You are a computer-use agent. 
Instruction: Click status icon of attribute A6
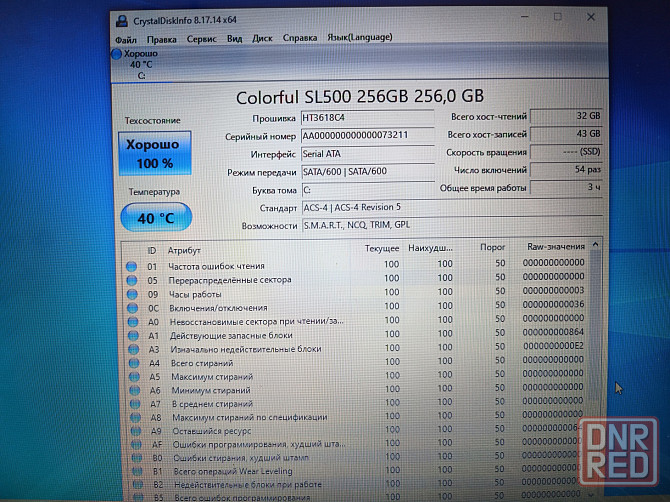(x=135, y=390)
